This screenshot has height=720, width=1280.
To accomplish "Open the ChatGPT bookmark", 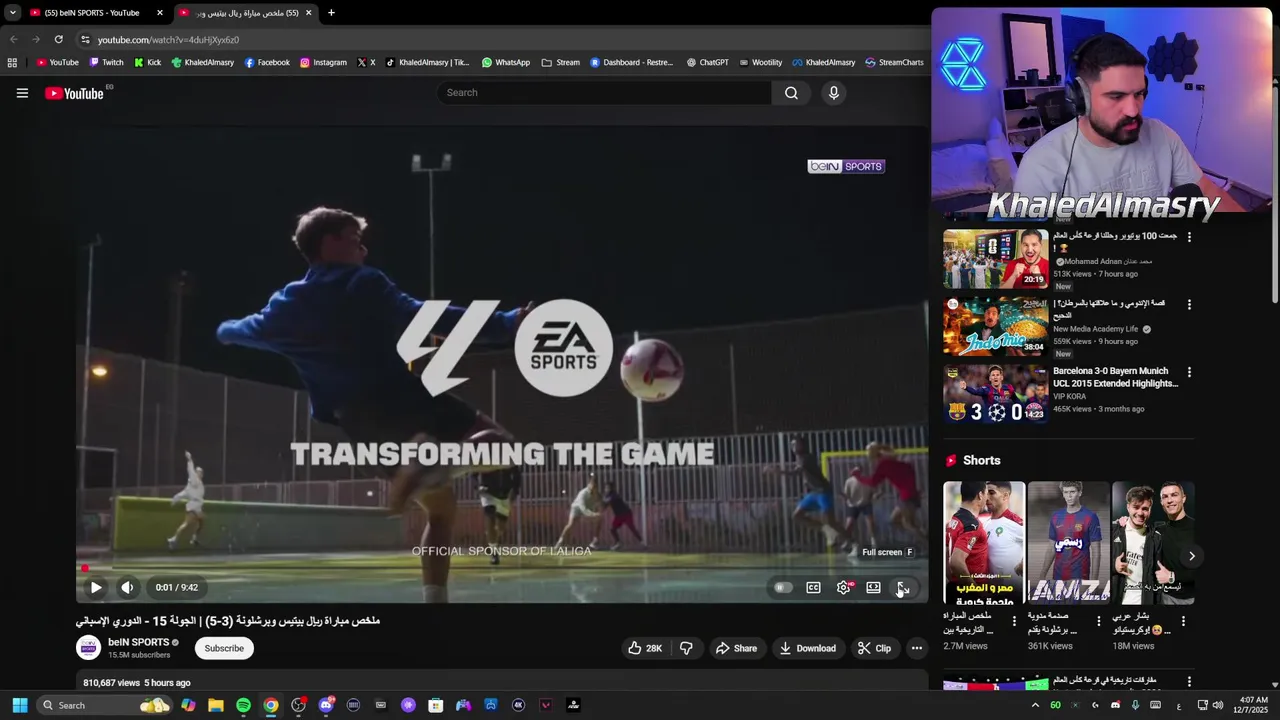I will click(x=707, y=62).
